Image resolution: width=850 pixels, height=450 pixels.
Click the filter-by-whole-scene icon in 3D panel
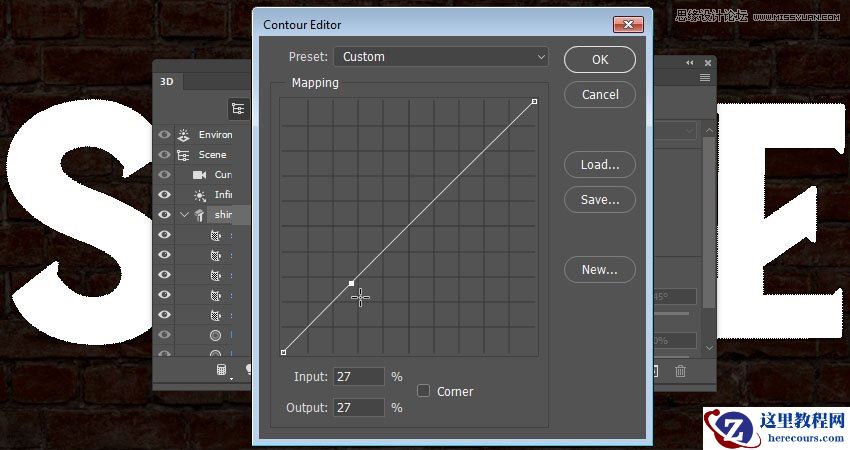click(238, 108)
